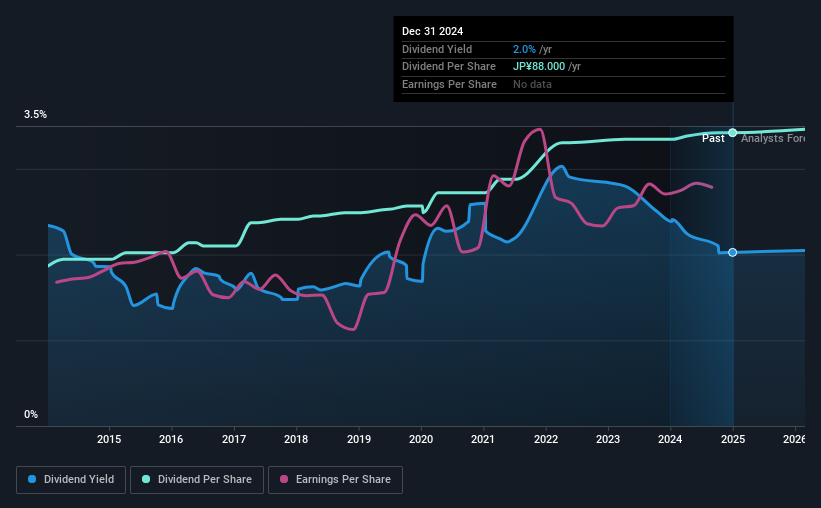Click the JP¥88.000 value in the tooltip
Screen dimensions: 821x508
point(539,67)
